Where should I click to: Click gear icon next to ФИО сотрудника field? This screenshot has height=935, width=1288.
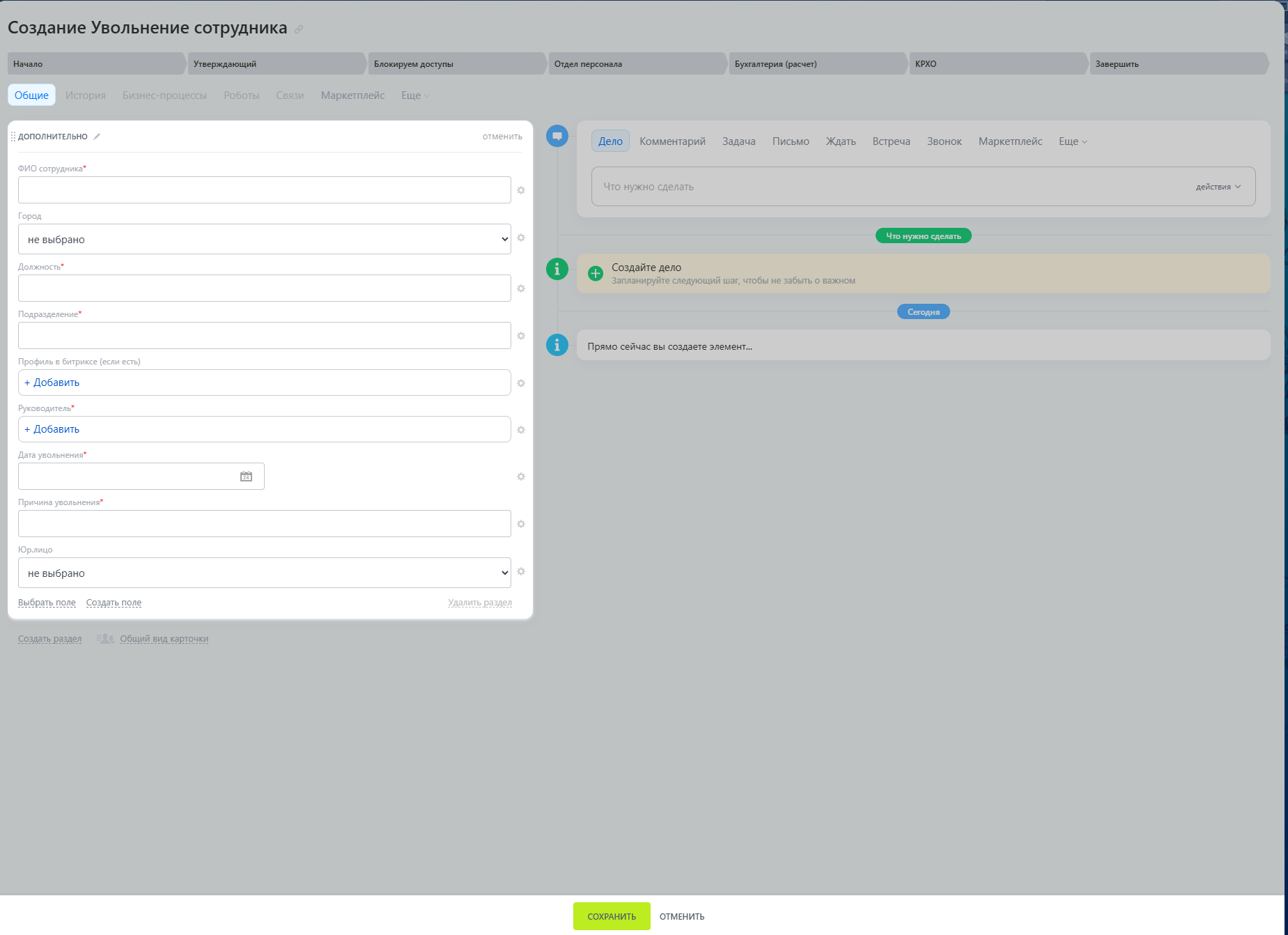point(521,190)
